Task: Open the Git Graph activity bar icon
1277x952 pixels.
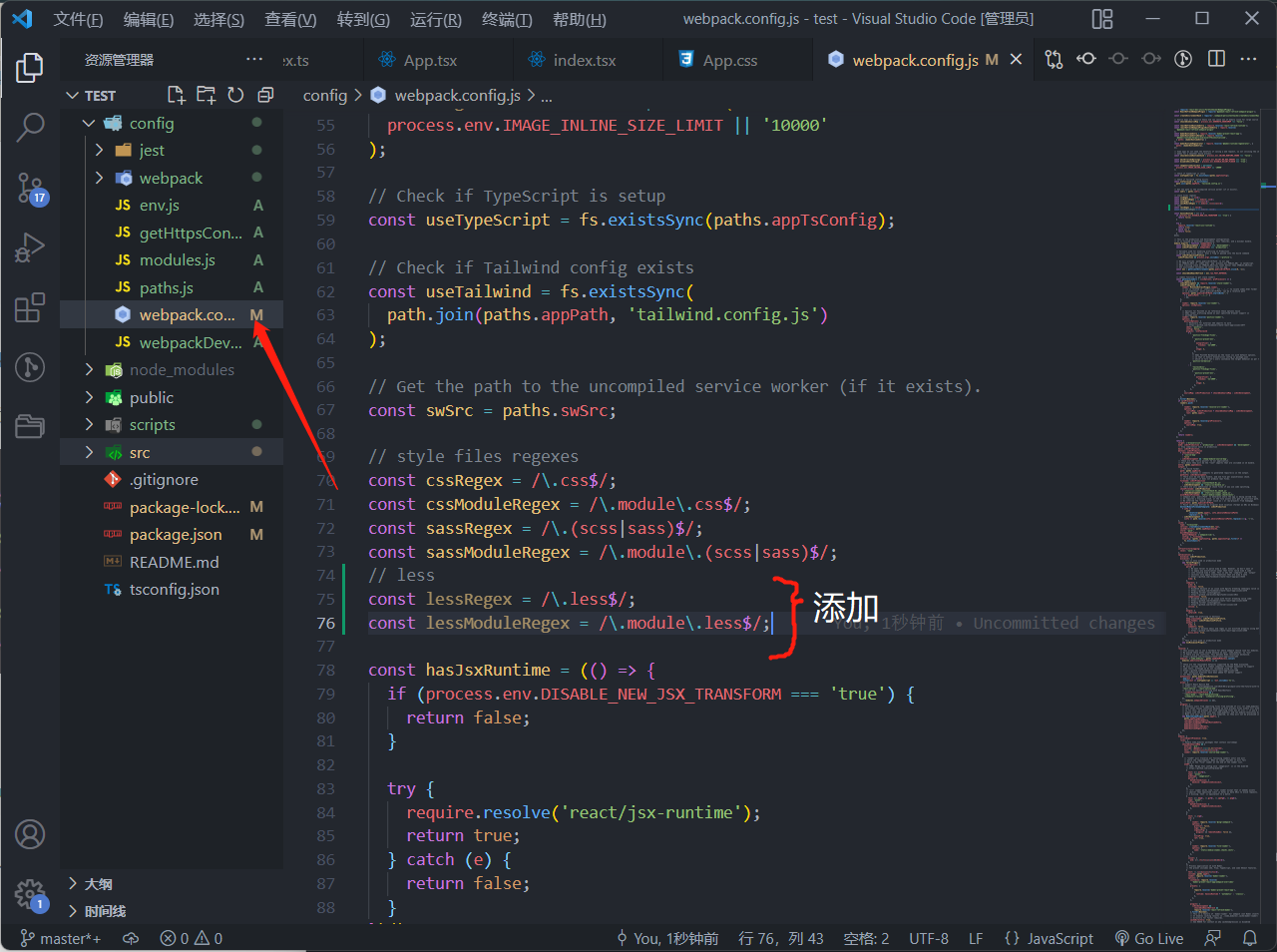Action: [x=30, y=367]
